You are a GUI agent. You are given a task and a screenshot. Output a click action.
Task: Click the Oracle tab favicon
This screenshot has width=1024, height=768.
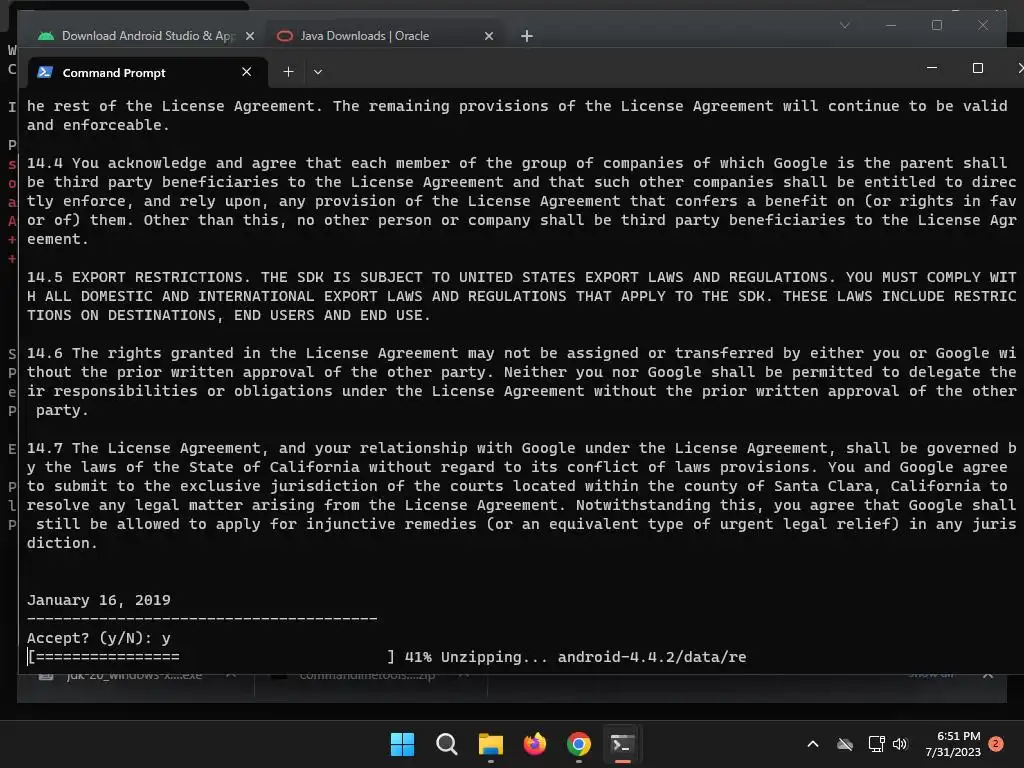pos(285,36)
